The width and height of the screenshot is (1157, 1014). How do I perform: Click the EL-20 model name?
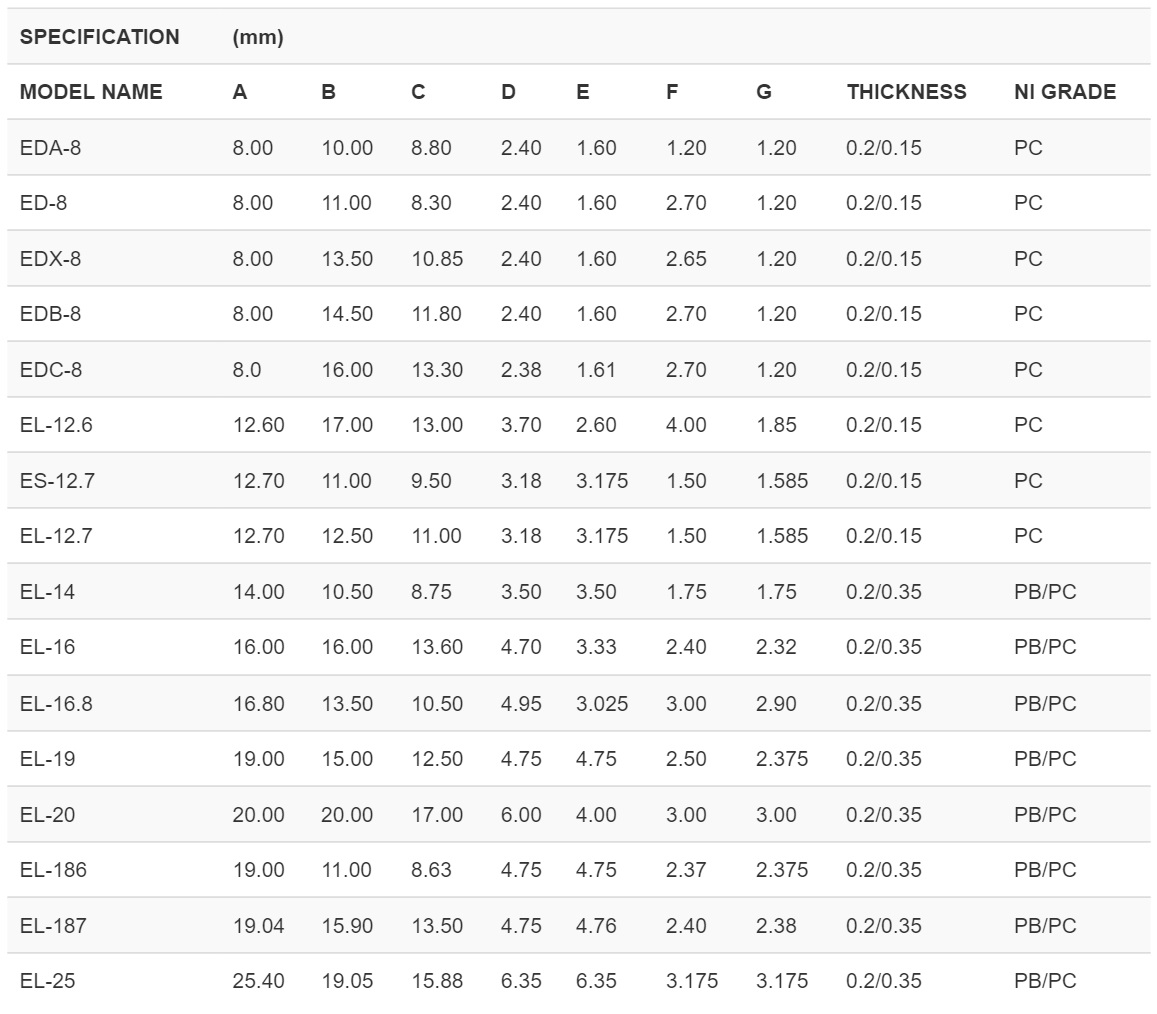(x=47, y=815)
